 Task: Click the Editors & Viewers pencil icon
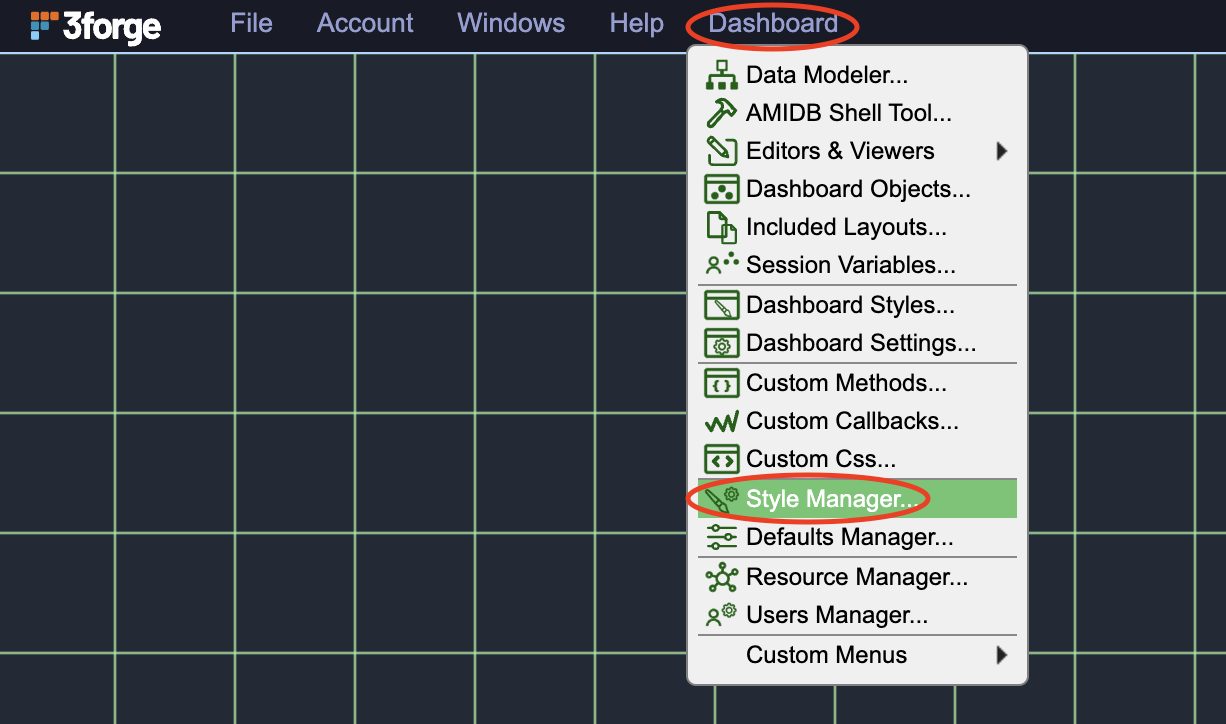point(721,151)
